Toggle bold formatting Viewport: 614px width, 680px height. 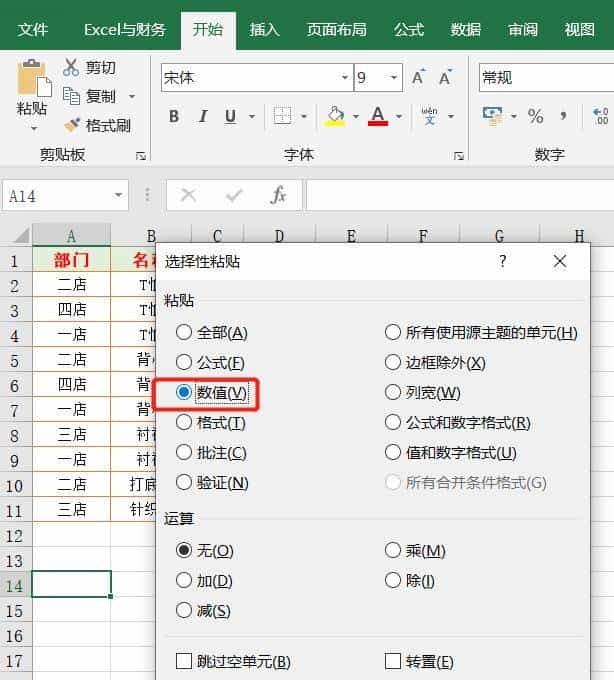174,116
